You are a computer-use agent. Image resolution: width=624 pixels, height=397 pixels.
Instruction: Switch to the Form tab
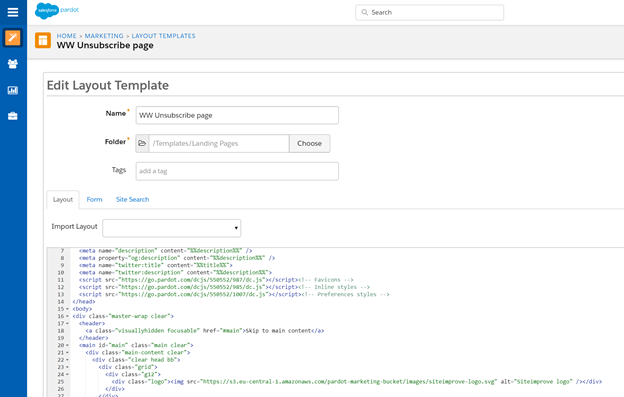pyautogui.click(x=94, y=199)
